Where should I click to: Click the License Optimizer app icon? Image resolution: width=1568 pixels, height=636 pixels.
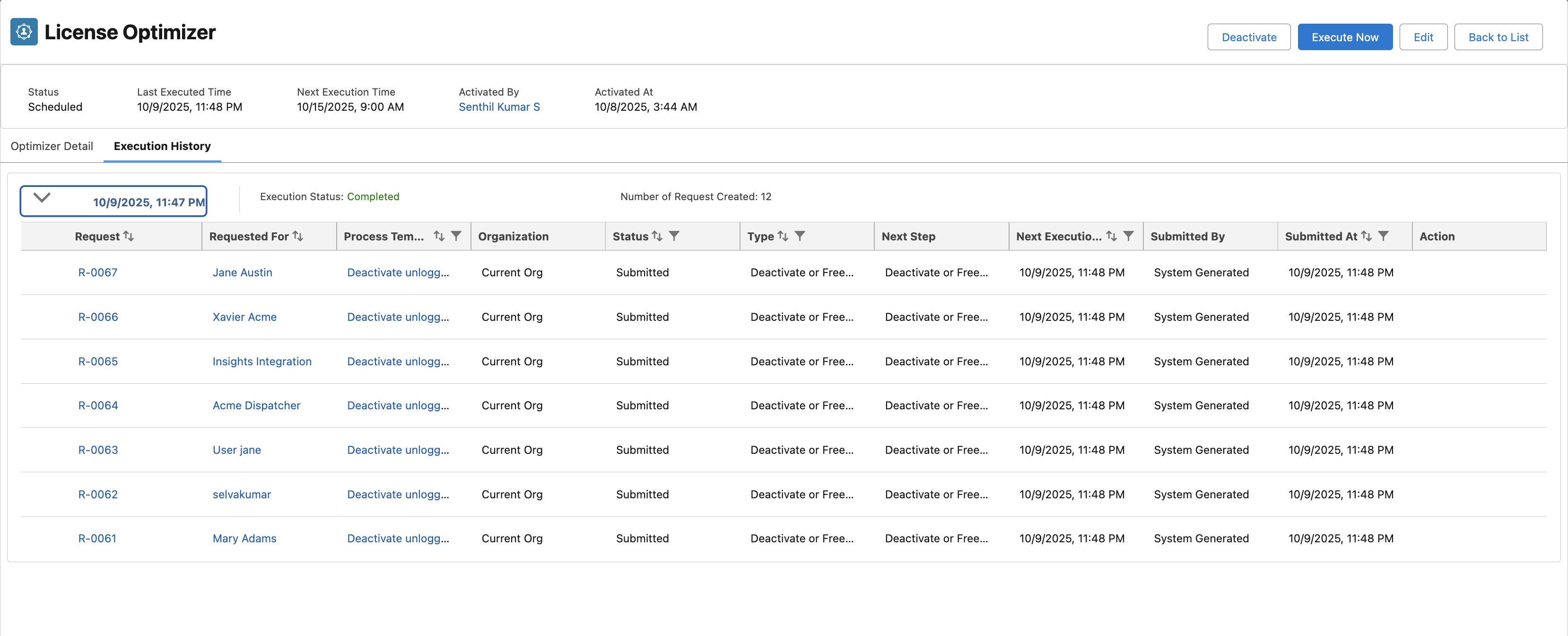click(24, 32)
